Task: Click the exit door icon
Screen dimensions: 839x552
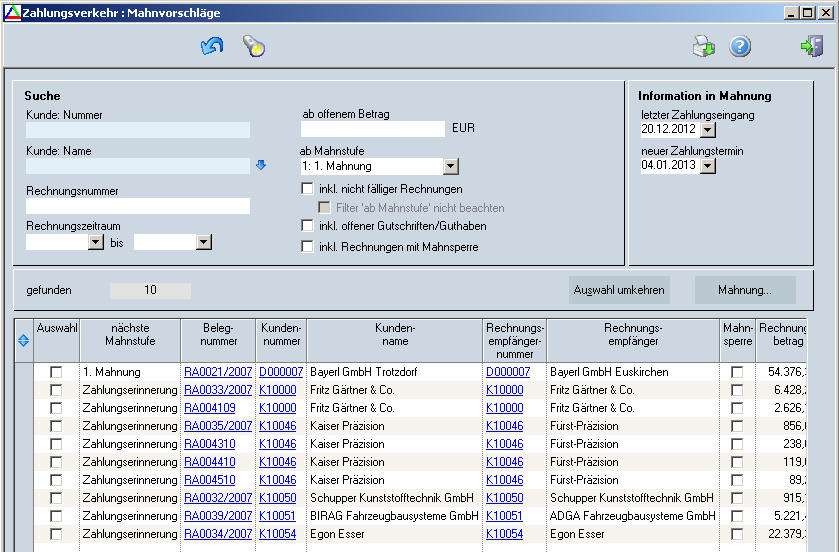Action: pyautogui.click(x=811, y=46)
